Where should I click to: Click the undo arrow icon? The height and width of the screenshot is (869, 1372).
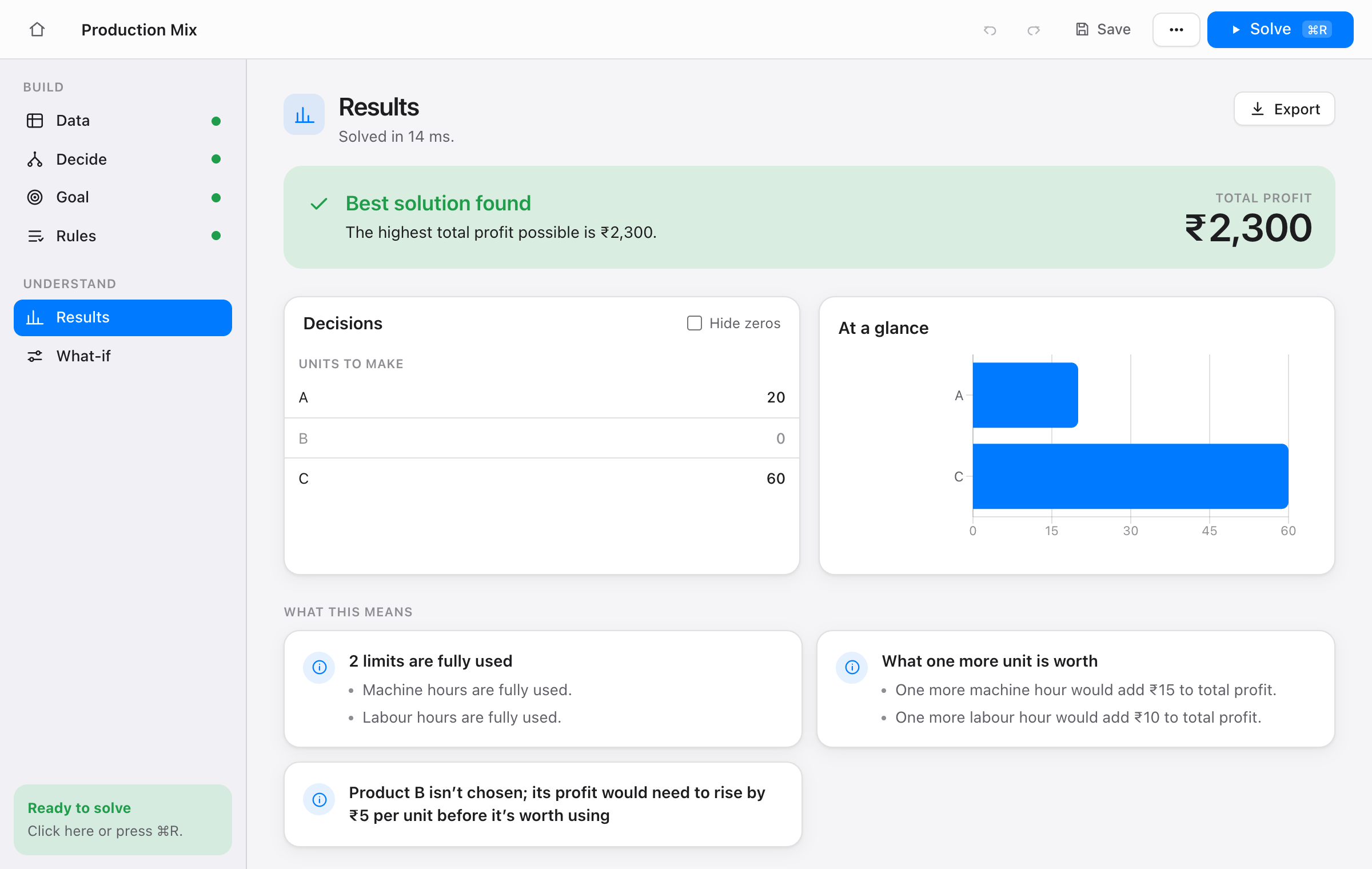pyautogui.click(x=990, y=30)
